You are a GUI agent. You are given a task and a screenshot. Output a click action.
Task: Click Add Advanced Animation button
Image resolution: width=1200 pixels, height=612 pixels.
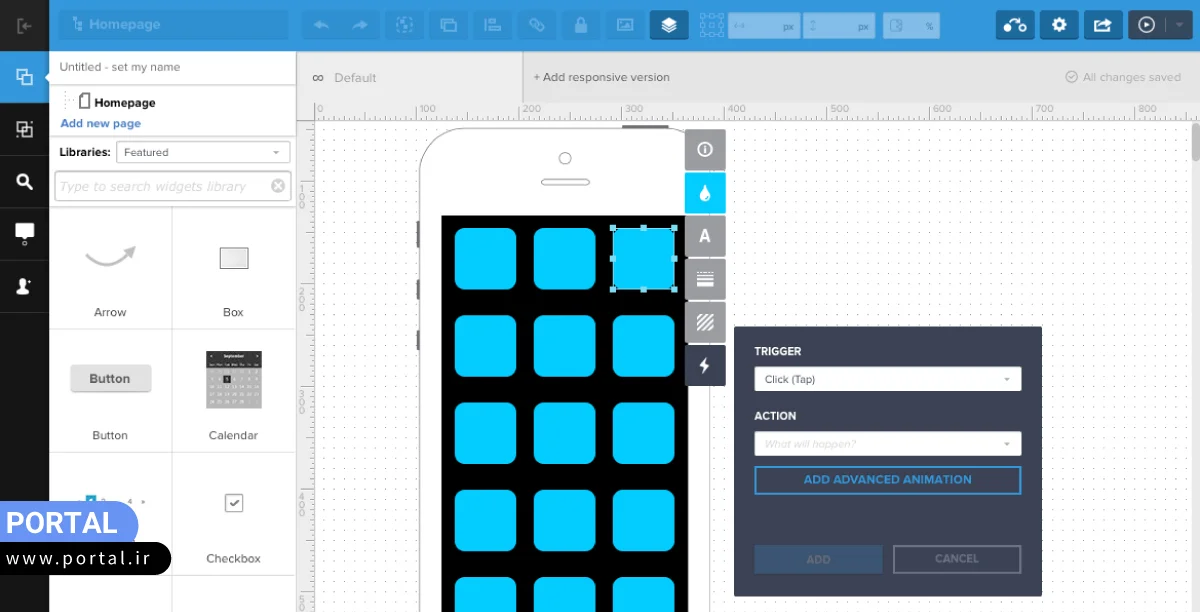887,480
